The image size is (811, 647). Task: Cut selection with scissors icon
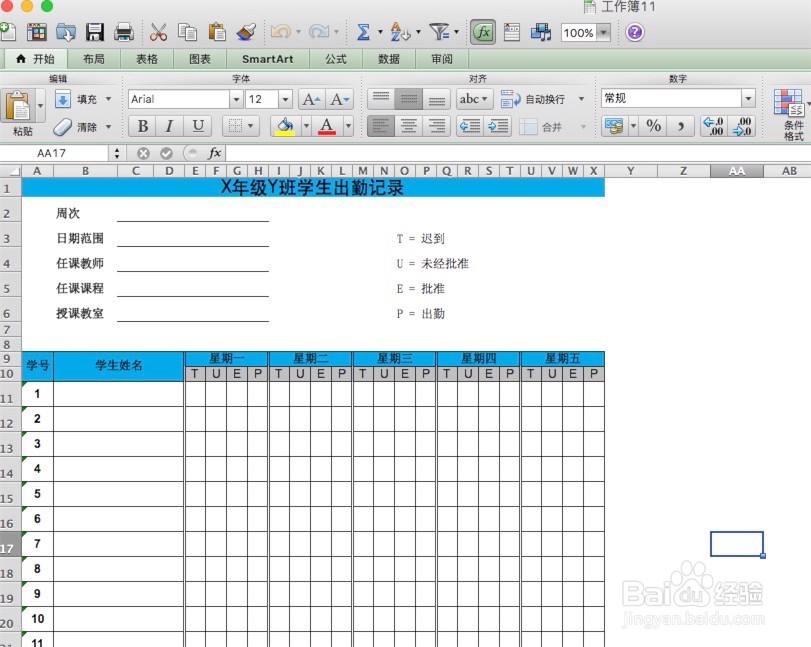tap(158, 33)
